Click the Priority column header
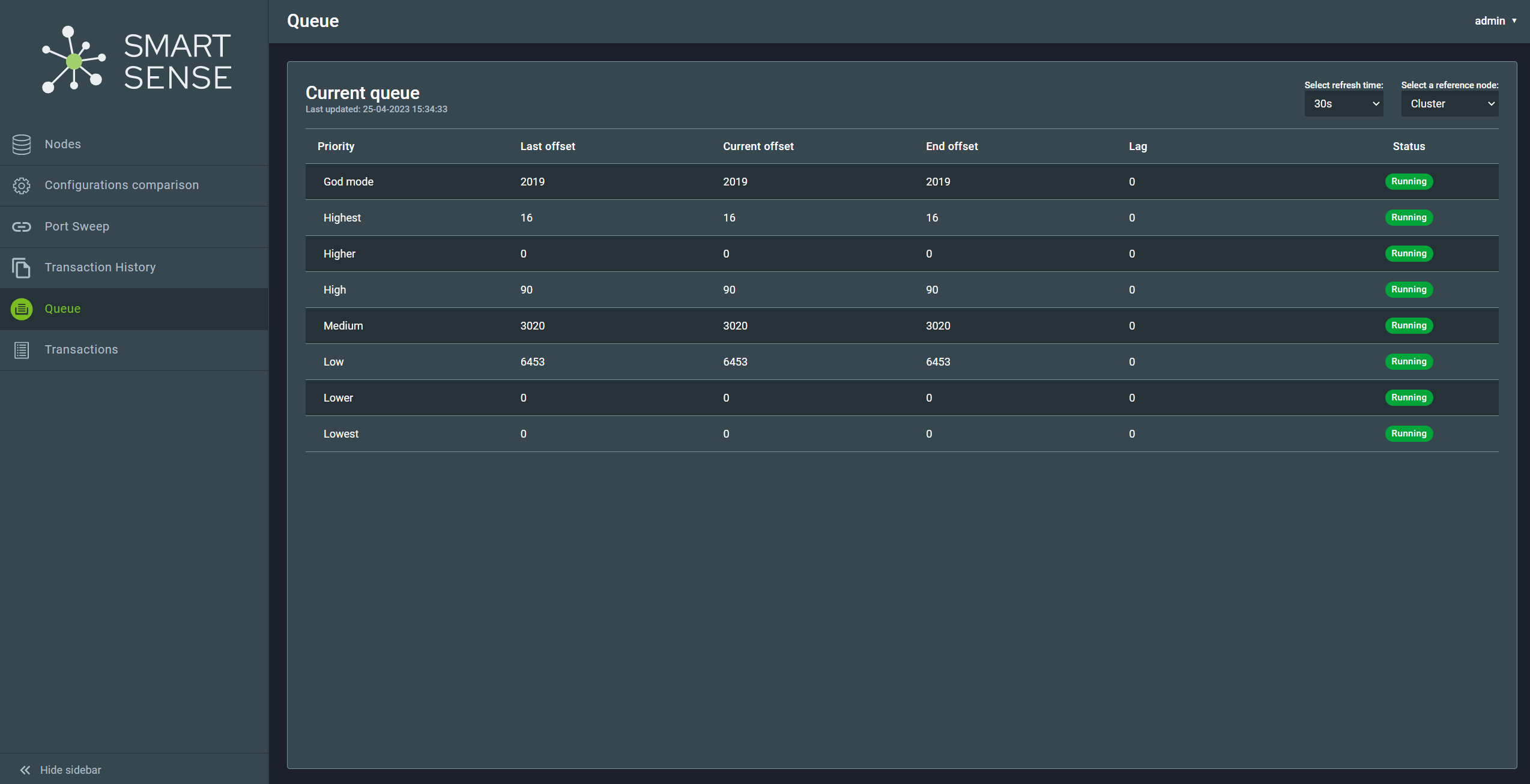This screenshot has height=784, width=1530. click(x=336, y=146)
